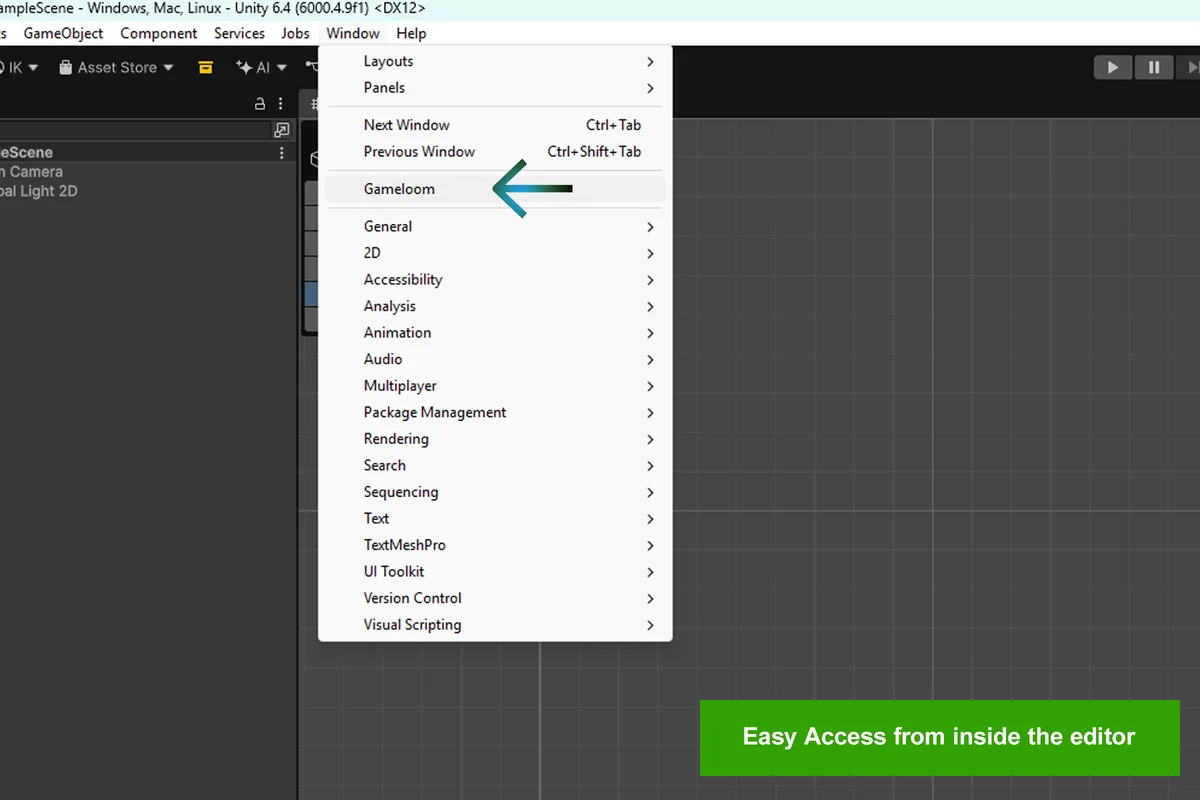
Task: Open the Hierarchy panel options (three dots)
Action: tap(281, 103)
